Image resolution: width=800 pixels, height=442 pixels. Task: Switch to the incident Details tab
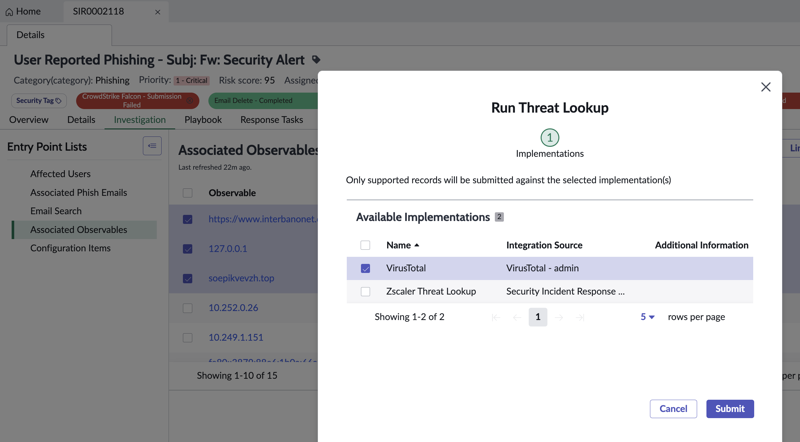click(x=81, y=119)
